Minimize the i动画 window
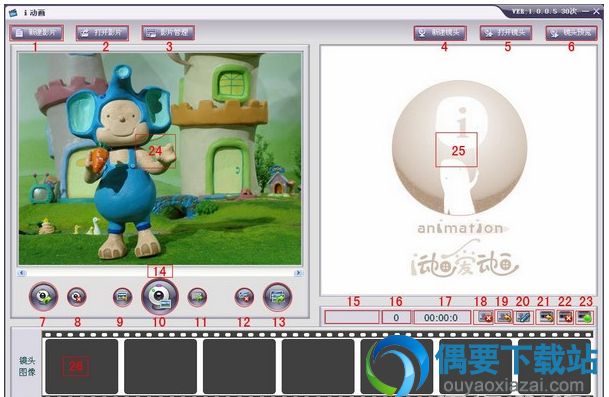 [586, 12]
